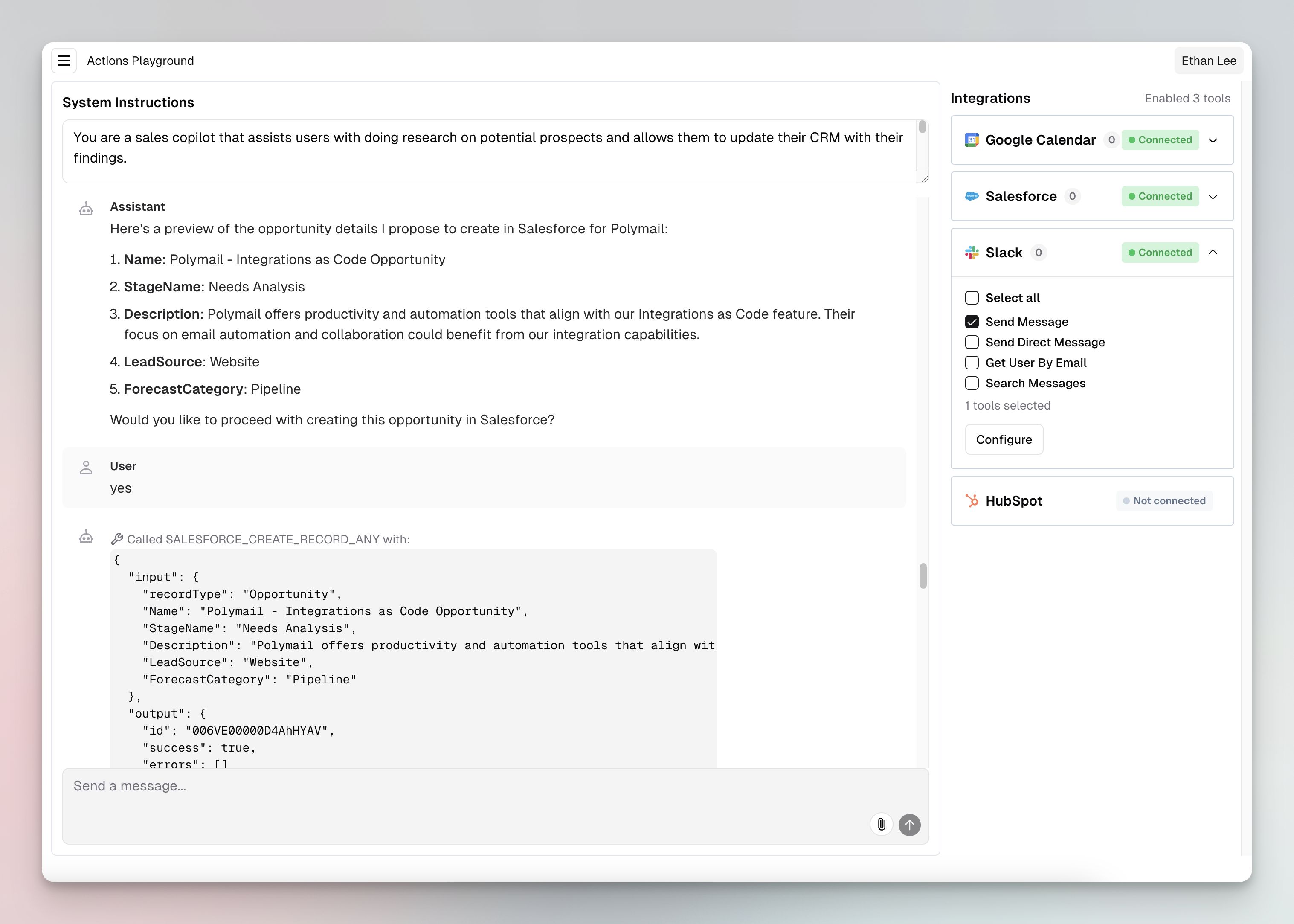Click the HubSpot integration card

[1092, 501]
